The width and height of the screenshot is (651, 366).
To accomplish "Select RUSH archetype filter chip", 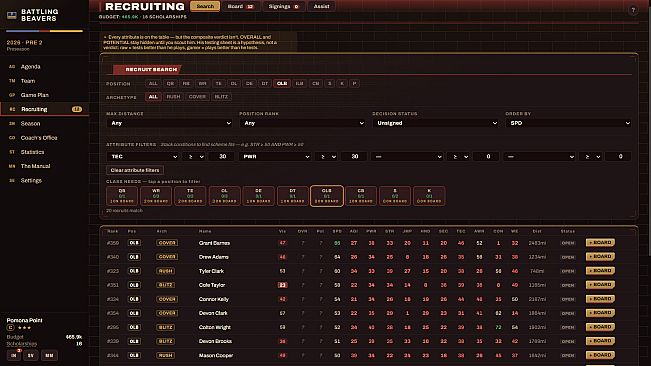I will [173, 97].
